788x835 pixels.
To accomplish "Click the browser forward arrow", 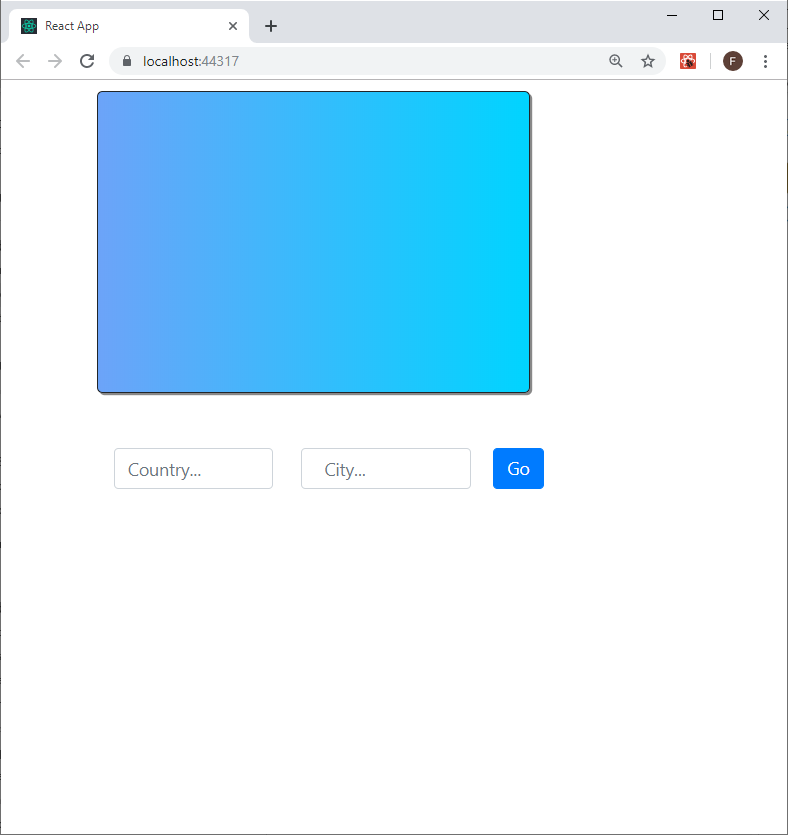I will coord(55,61).
